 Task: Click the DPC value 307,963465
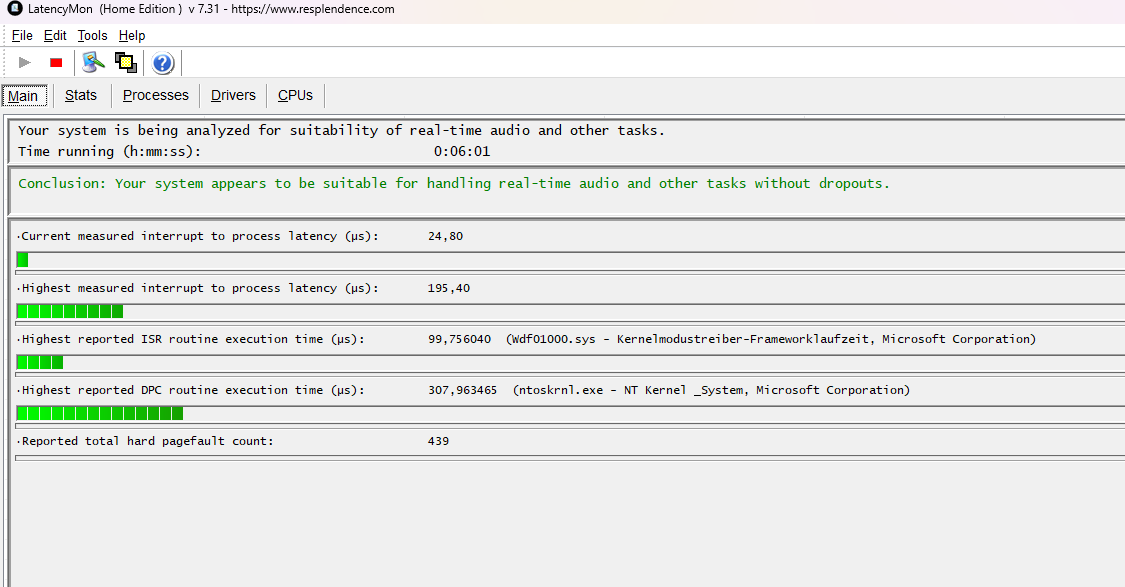point(463,390)
